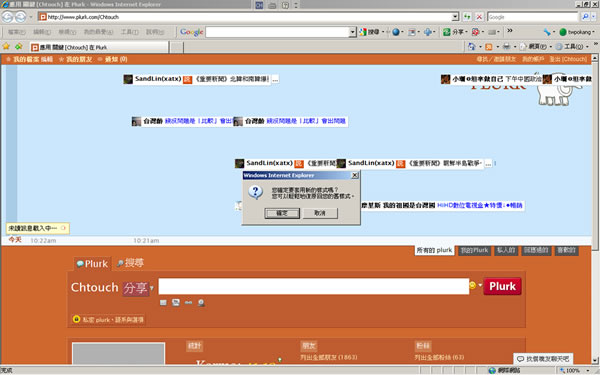Open the 工具(O) Tools command bar dropdown
This screenshot has height=375, width=600.
(x=571, y=47)
